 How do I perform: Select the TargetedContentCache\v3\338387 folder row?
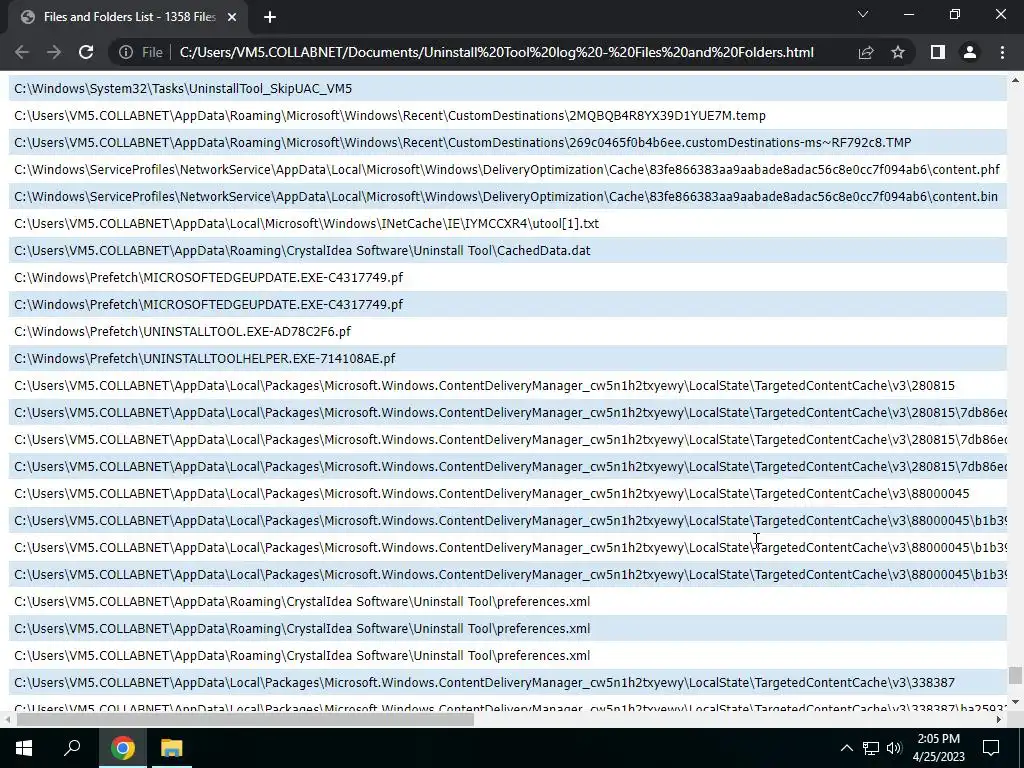tap(507, 682)
